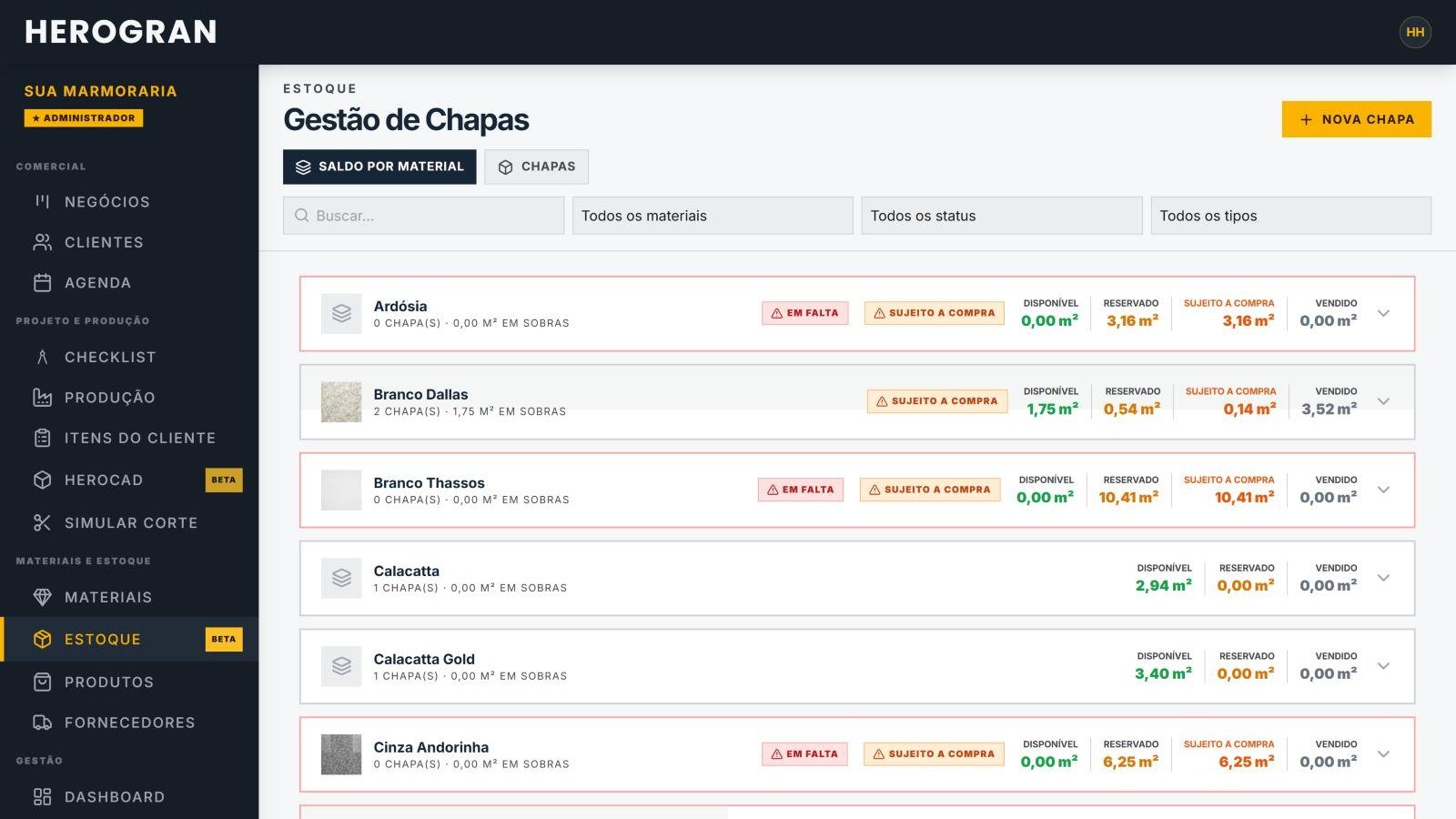Screen dimensions: 1456x819
Task: Click Ardósia layers placeholder icon
Action: click(341, 313)
